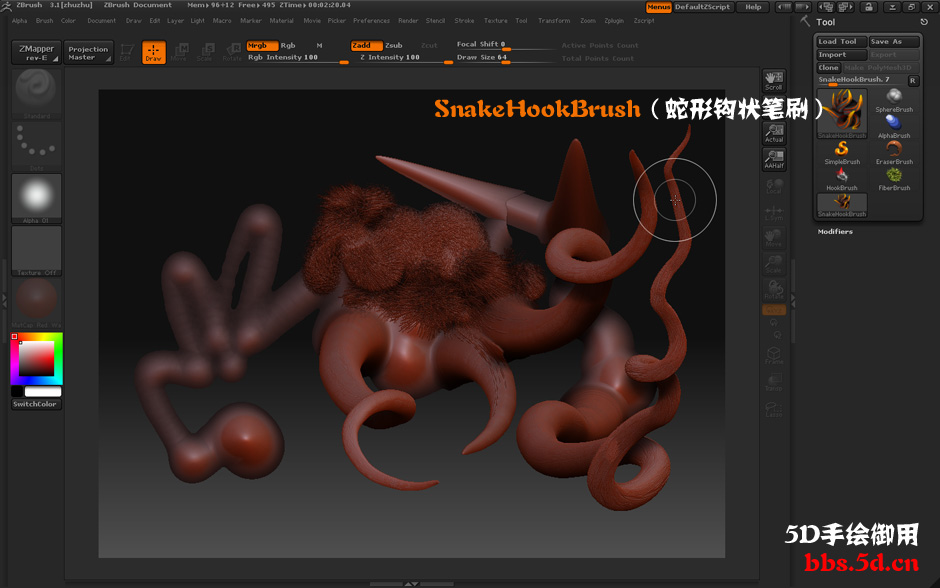Open the Alpha menu
Viewport: 940px width, 588px height.
pyautogui.click(x=20, y=20)
